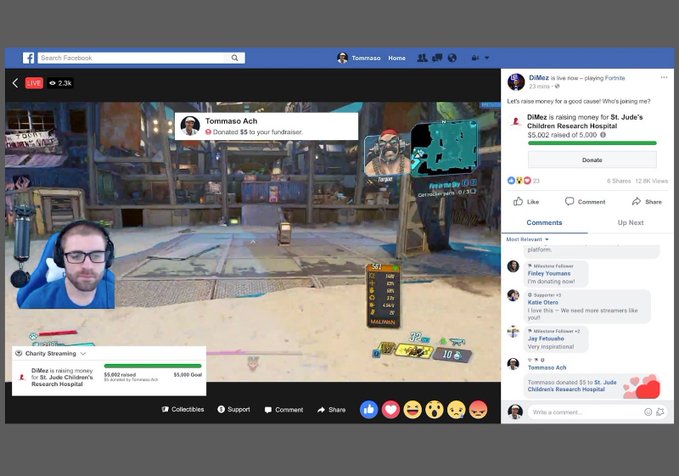React with the Haha emoji
Screen dimensions: 679x476
tap(412, 409)
